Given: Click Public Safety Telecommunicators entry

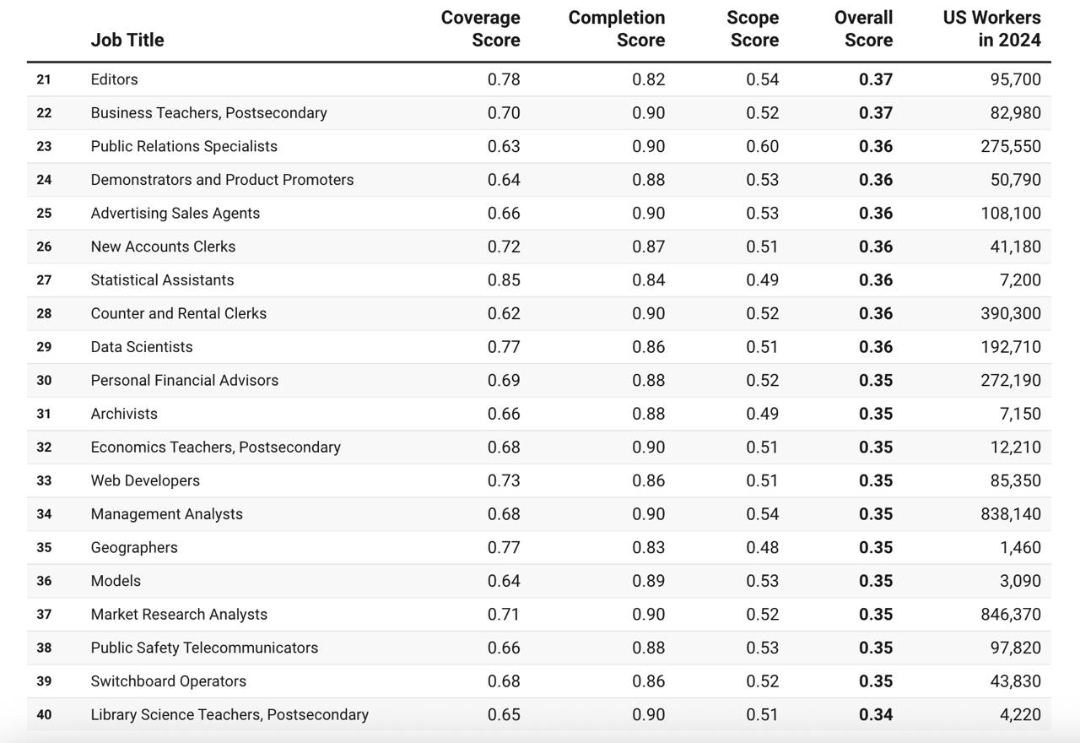Looking at the screenshot, I should [x=204, y=648].
